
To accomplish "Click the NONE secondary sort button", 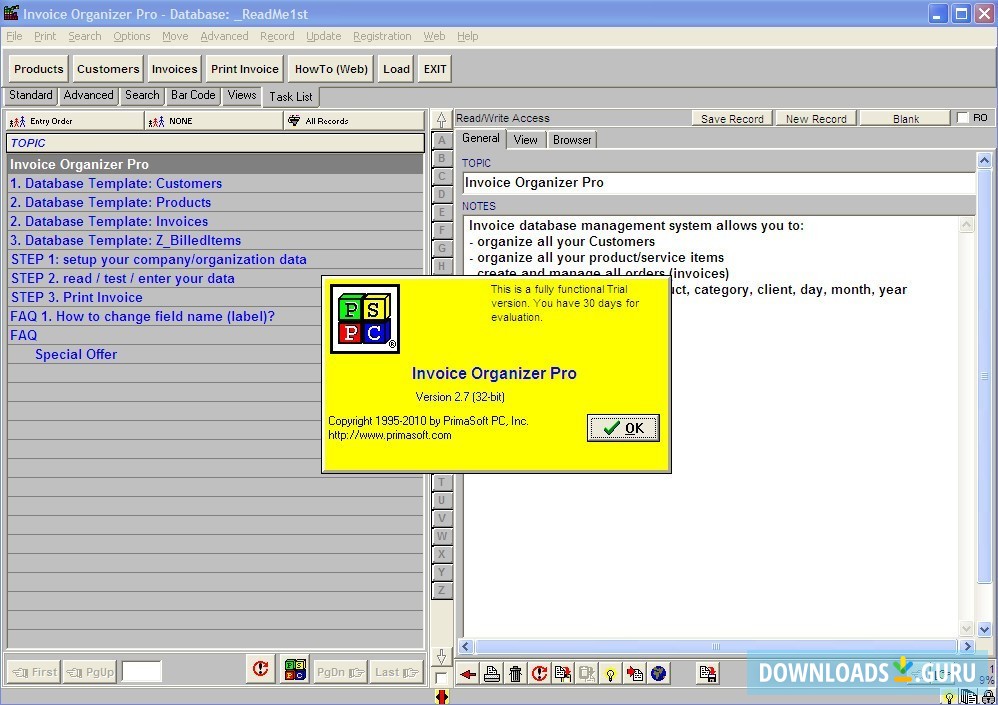I will pyautogui.click(x=214, y=121).
